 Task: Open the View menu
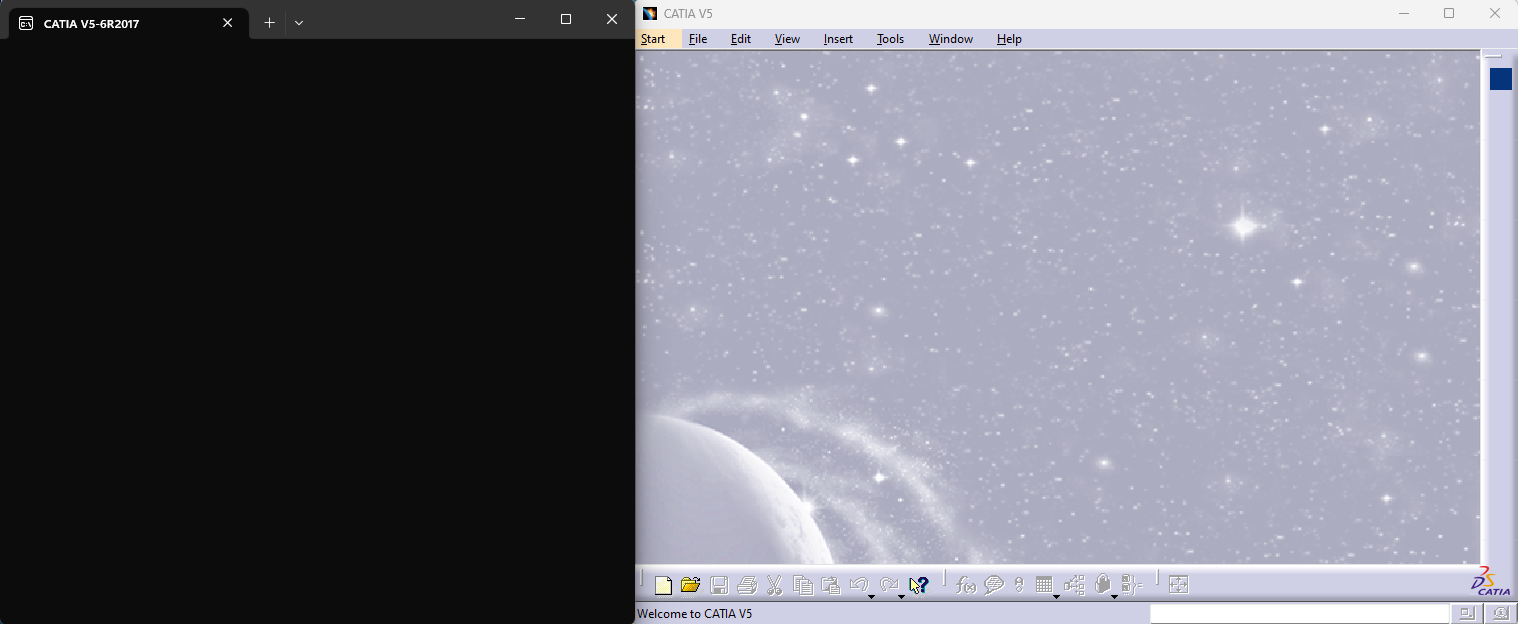click(787, 39)
